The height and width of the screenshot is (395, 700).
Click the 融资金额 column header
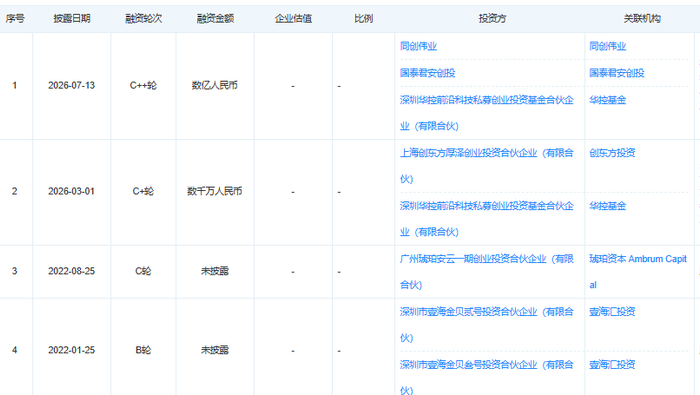click(215, 18)
